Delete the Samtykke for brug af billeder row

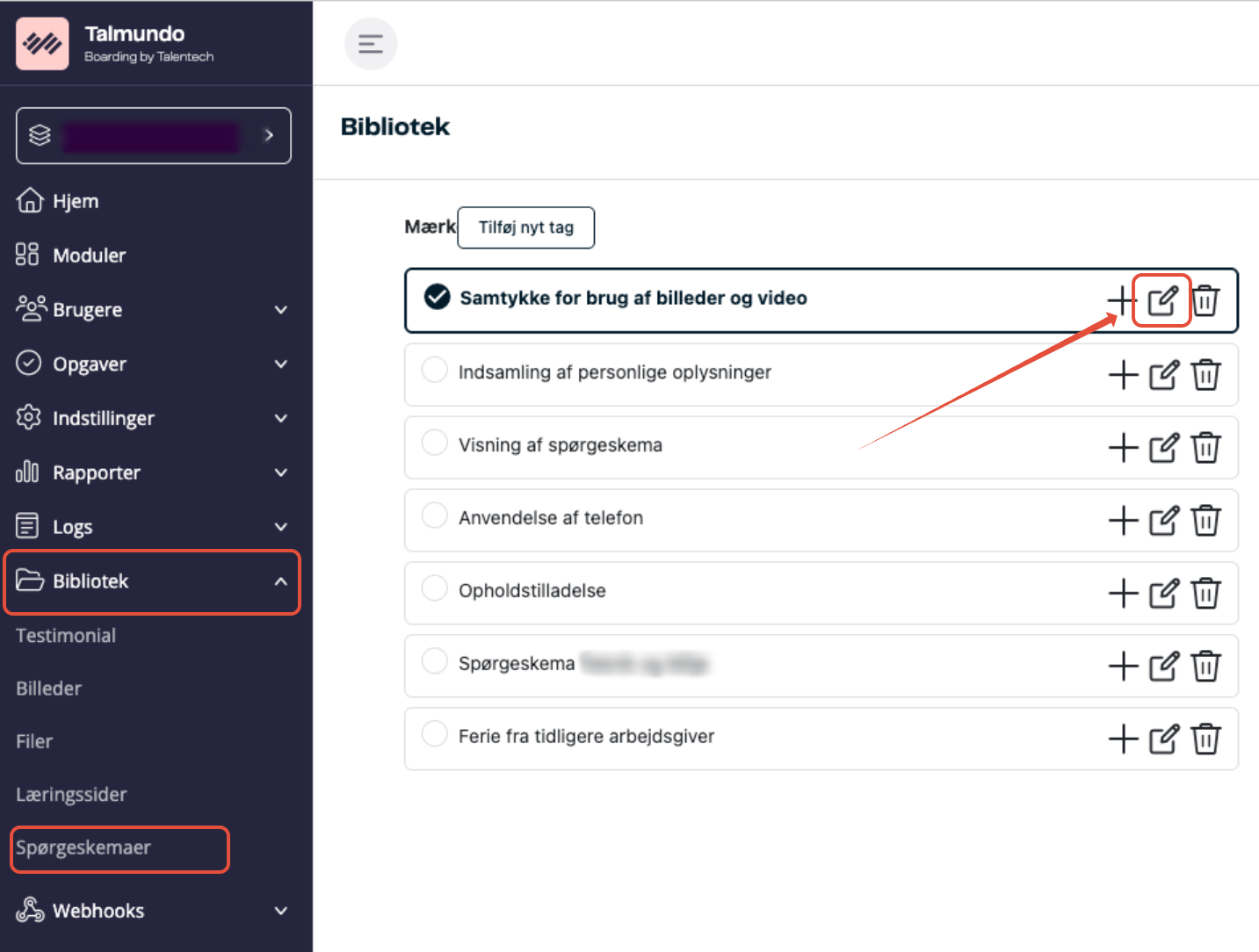pos(1205,301)
